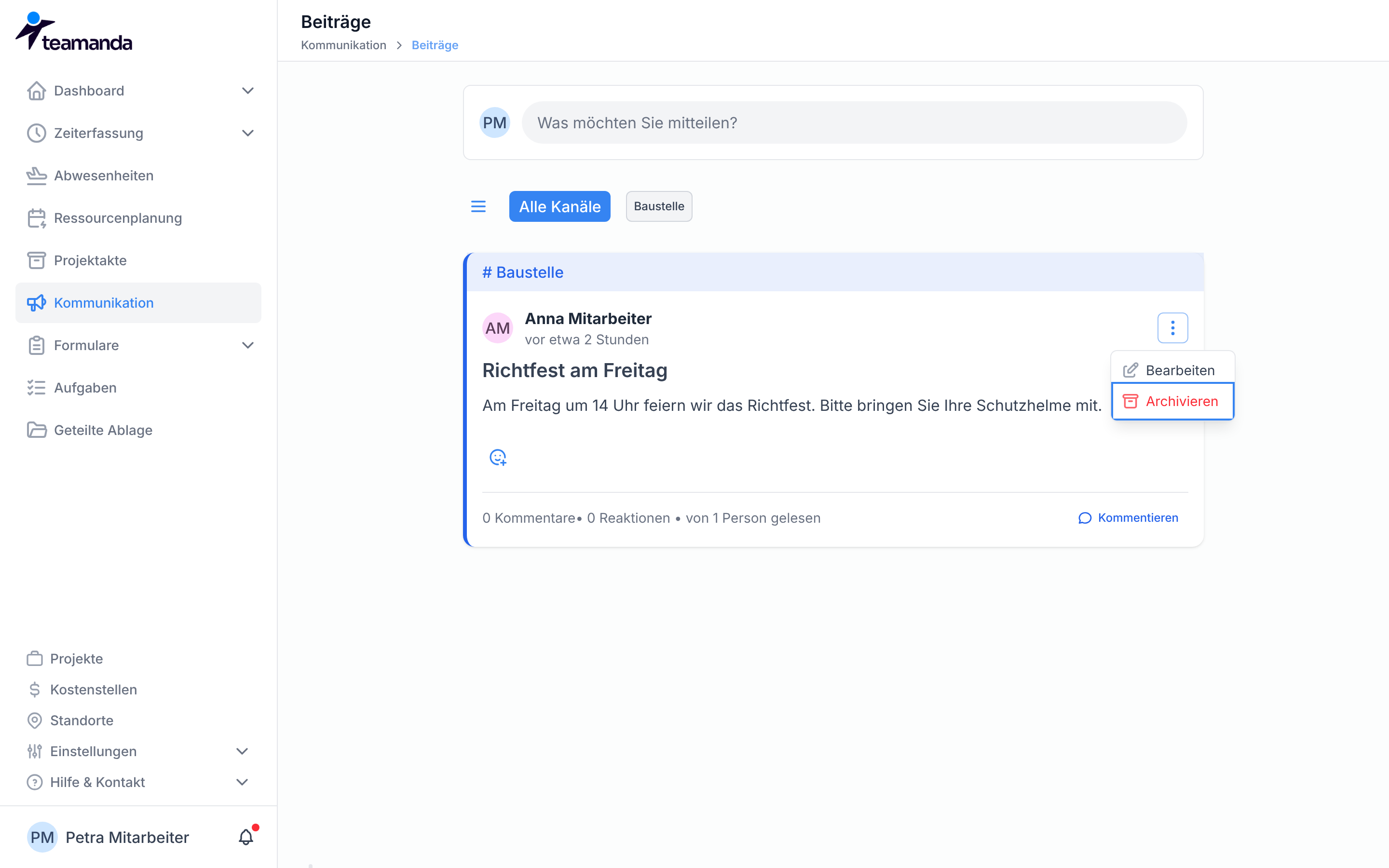Expand the Hilfe & Kontakt chevron
This screenshot has height=868, width=1389.
(242, 783)
